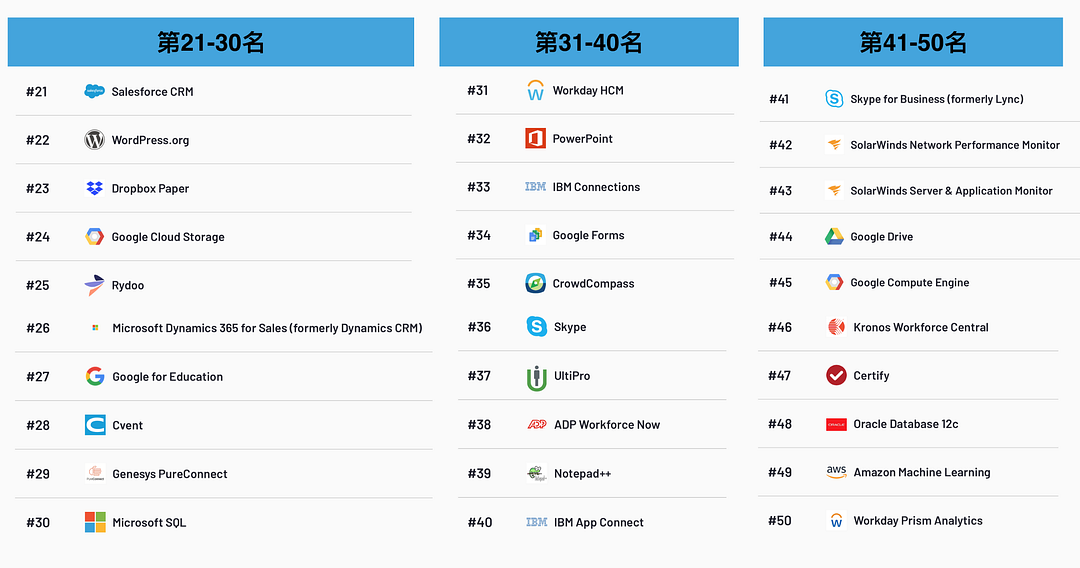Click the rank number #21
This screenshot has height=568, width=1080.
[x=37, y=92]
